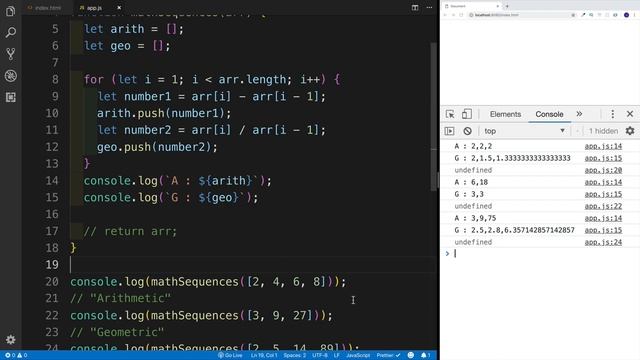This screenshot has height=360, width=640.
Task: Open Console settings gear
Action: point(630,131)
